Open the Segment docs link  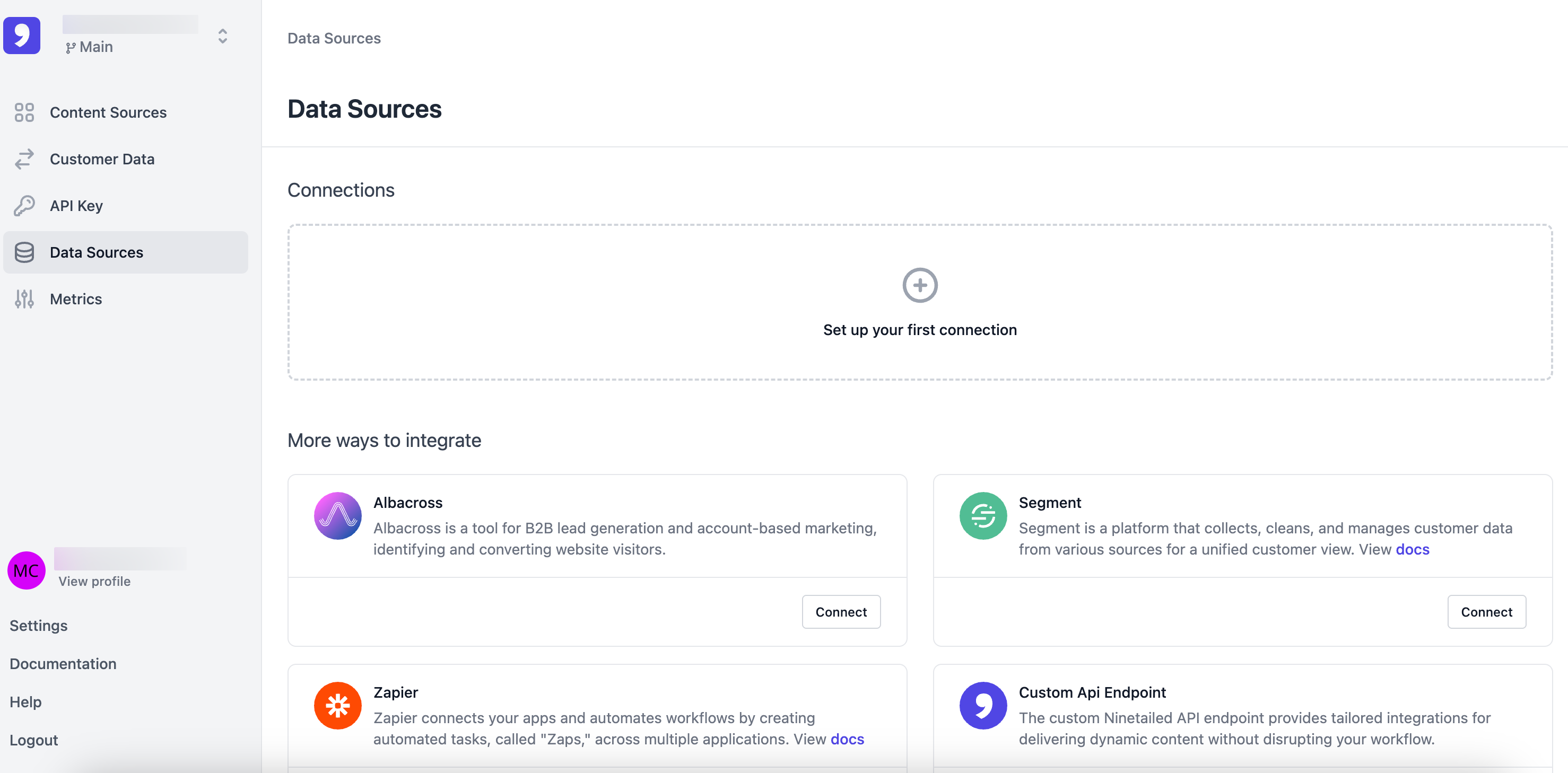coord(1412,549)
